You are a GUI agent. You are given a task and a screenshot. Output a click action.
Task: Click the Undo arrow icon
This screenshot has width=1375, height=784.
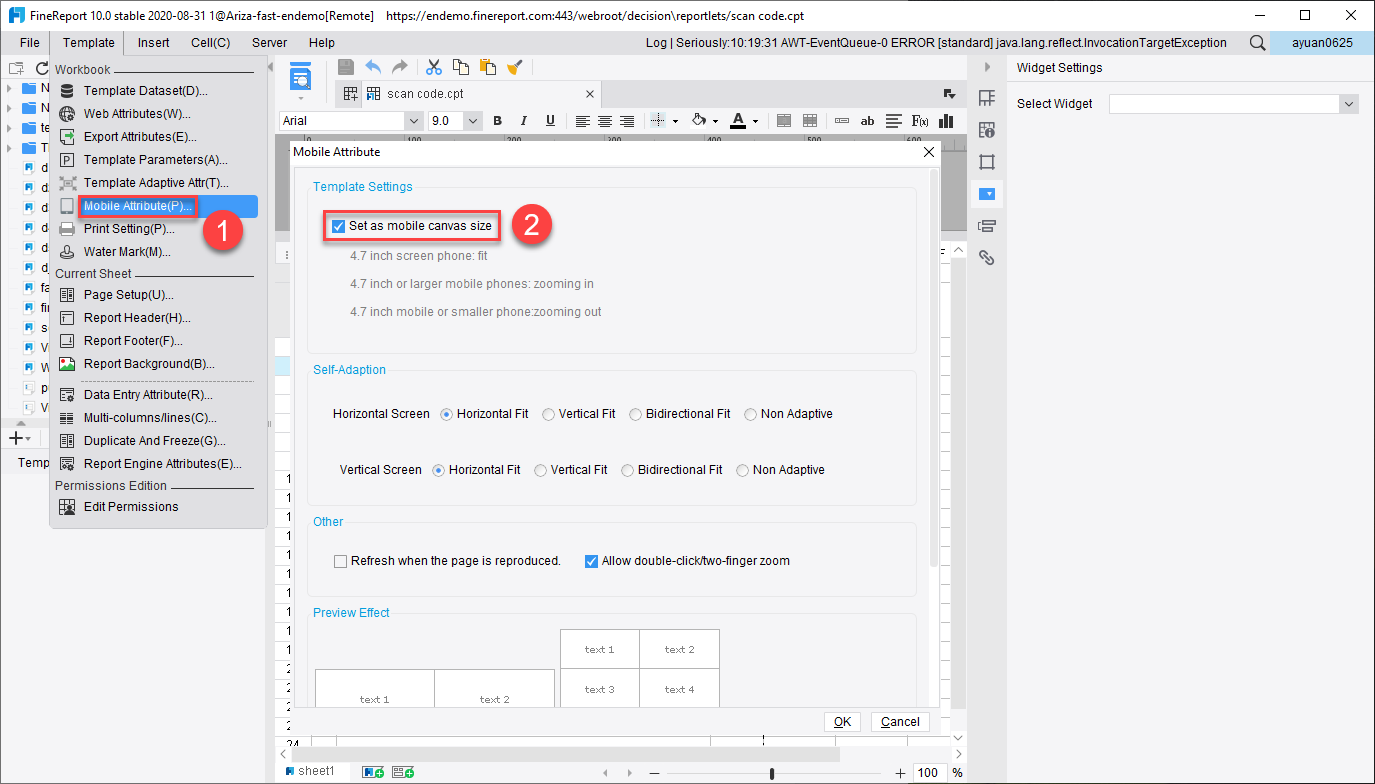coord(373,67)
